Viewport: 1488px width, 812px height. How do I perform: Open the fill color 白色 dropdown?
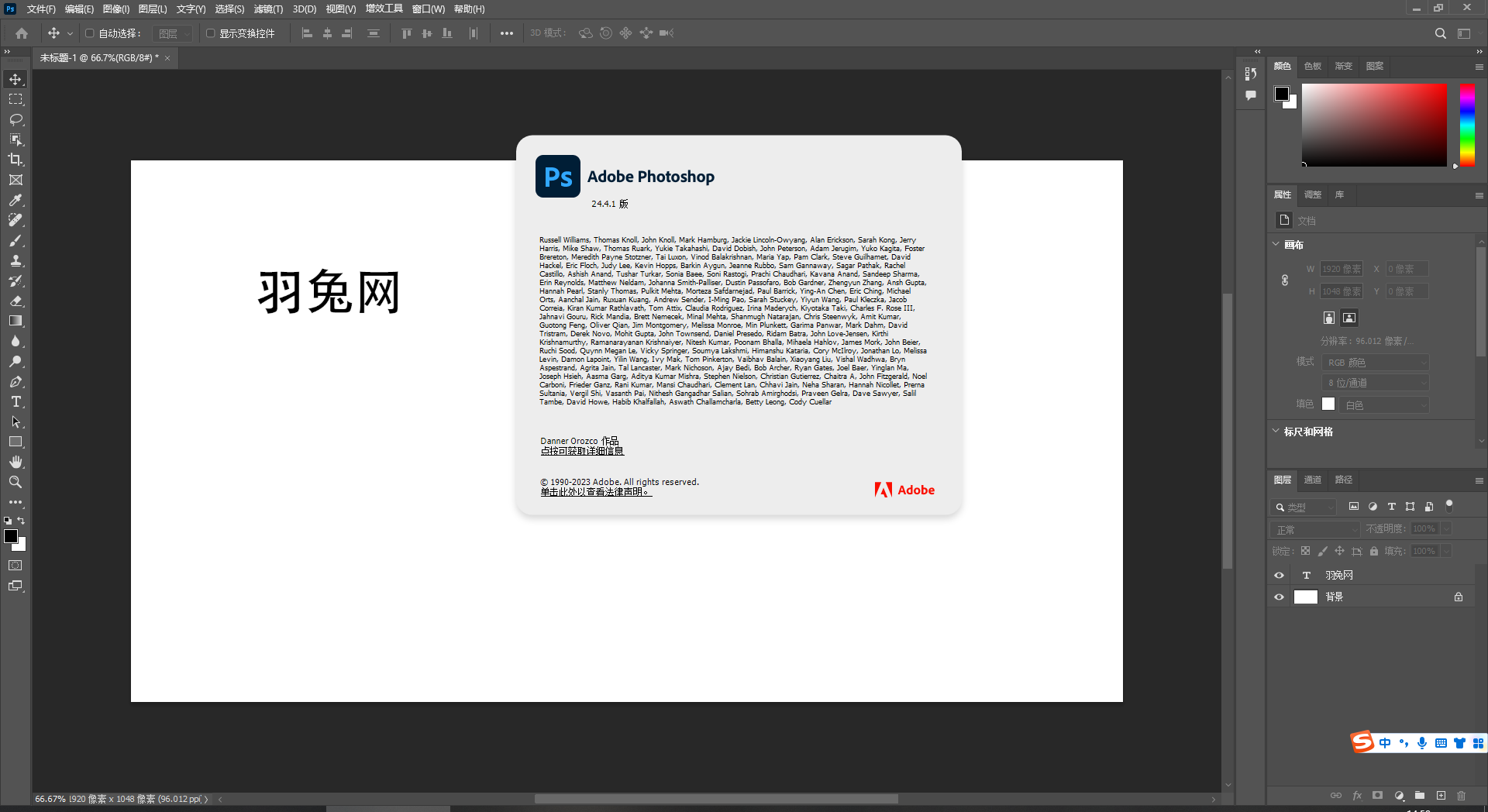(x=1385, y=404)
